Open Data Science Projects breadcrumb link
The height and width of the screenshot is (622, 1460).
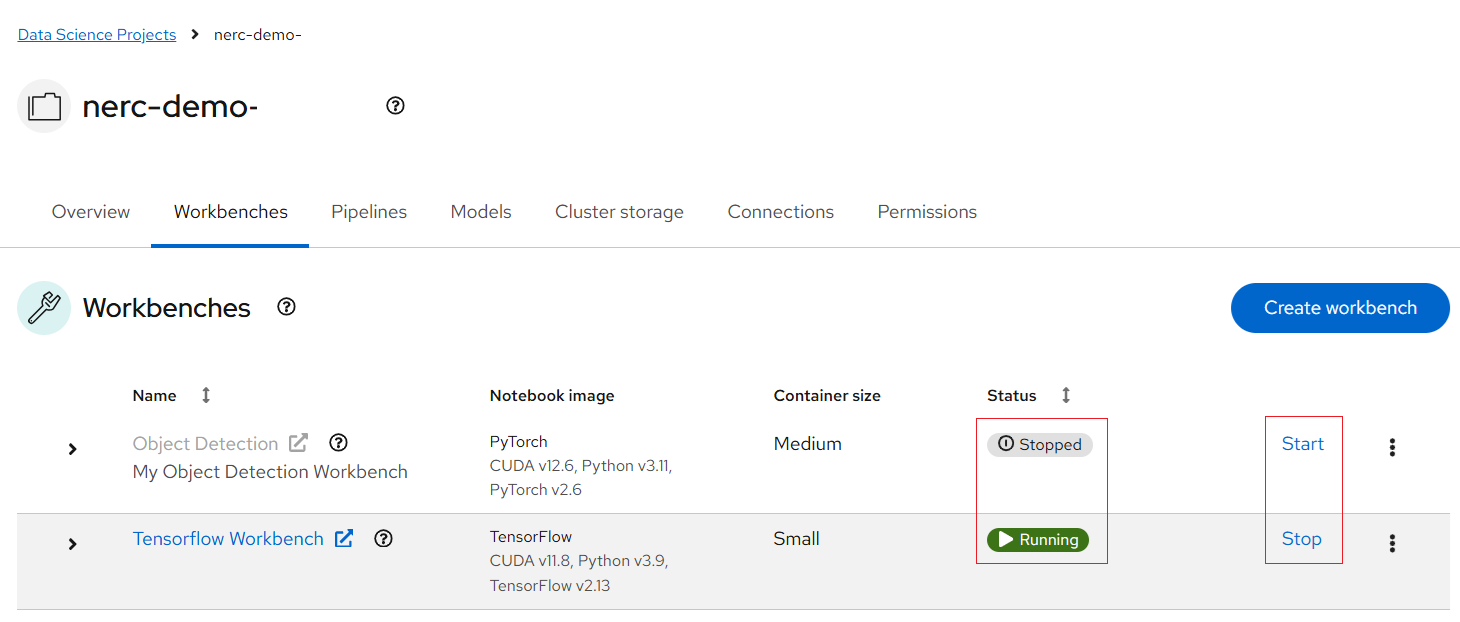[x=97, y=35]
